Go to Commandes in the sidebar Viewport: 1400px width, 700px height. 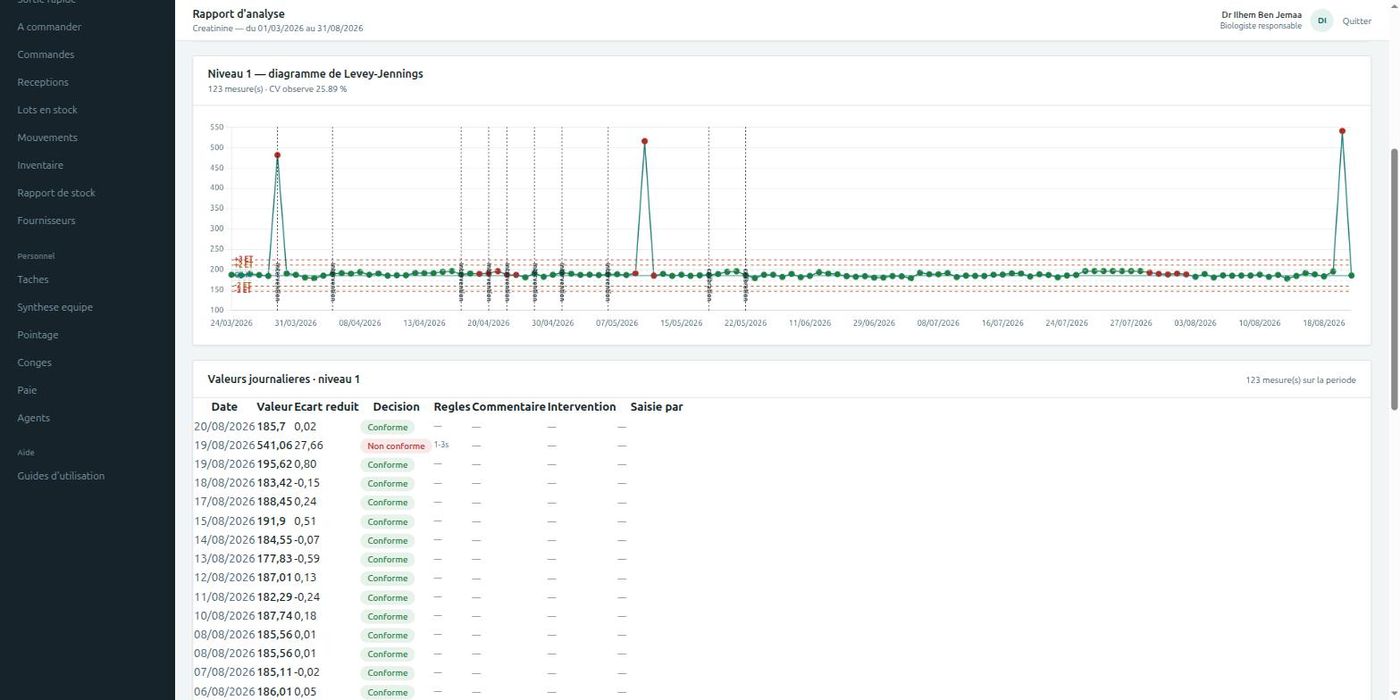(x=45, y=55)
